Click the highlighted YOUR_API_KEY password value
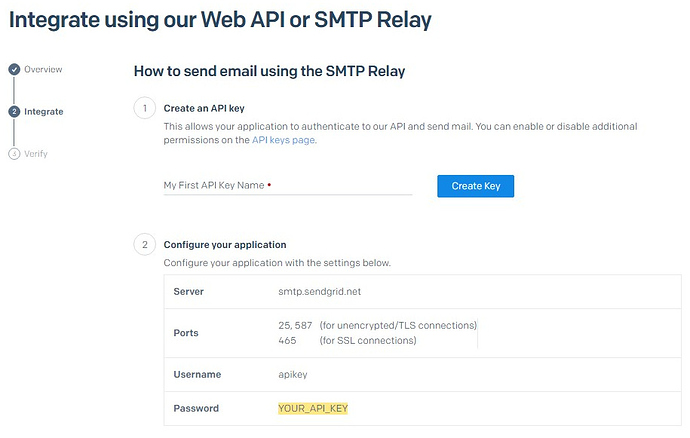The height and width of the screenshot is (438, 690). tap(313, 409)
